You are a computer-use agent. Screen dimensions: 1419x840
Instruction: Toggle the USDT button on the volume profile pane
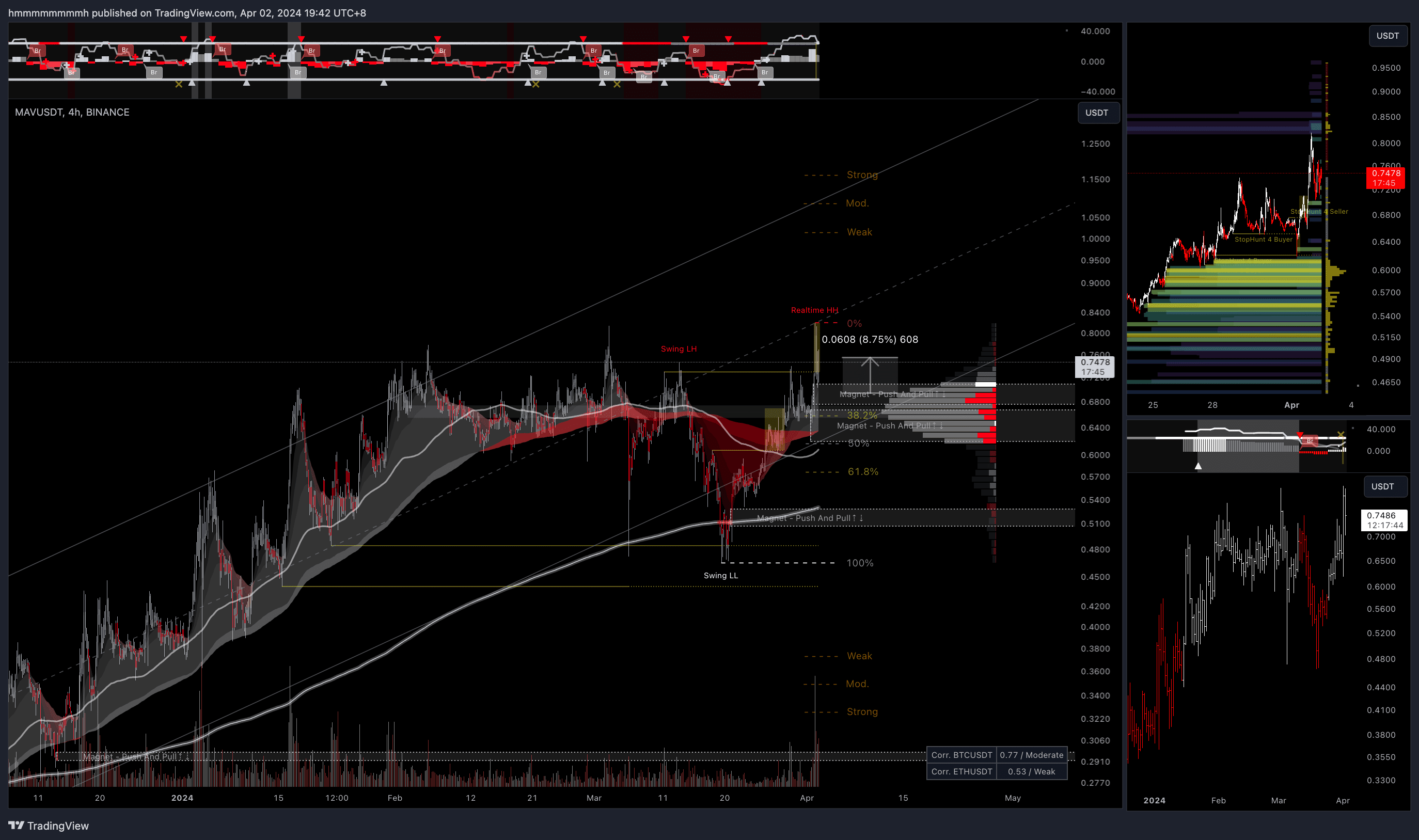click(x=1388, y=35)
